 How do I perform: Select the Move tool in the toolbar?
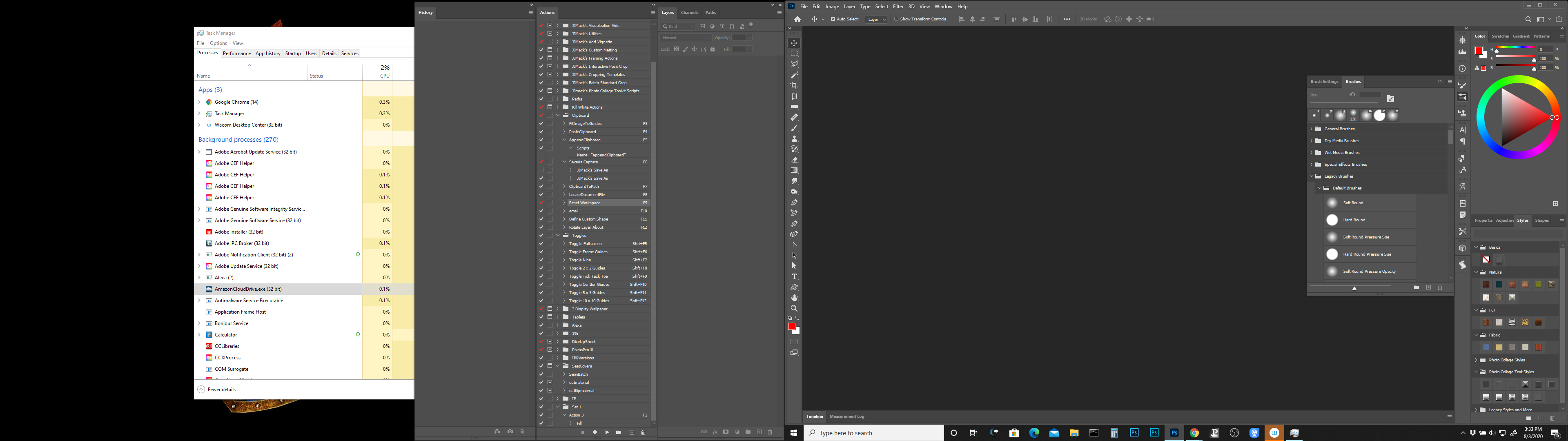pos(794,42)
